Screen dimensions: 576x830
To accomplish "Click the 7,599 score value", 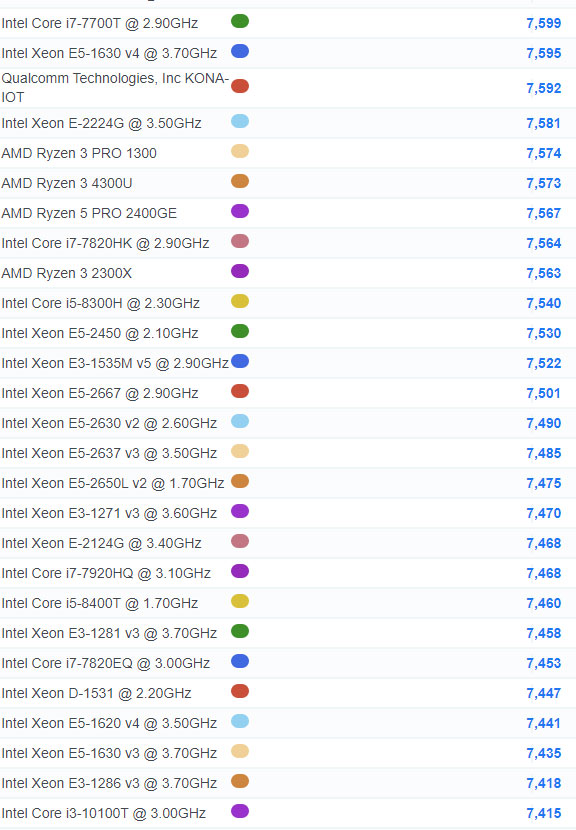I will coord(544,23).
